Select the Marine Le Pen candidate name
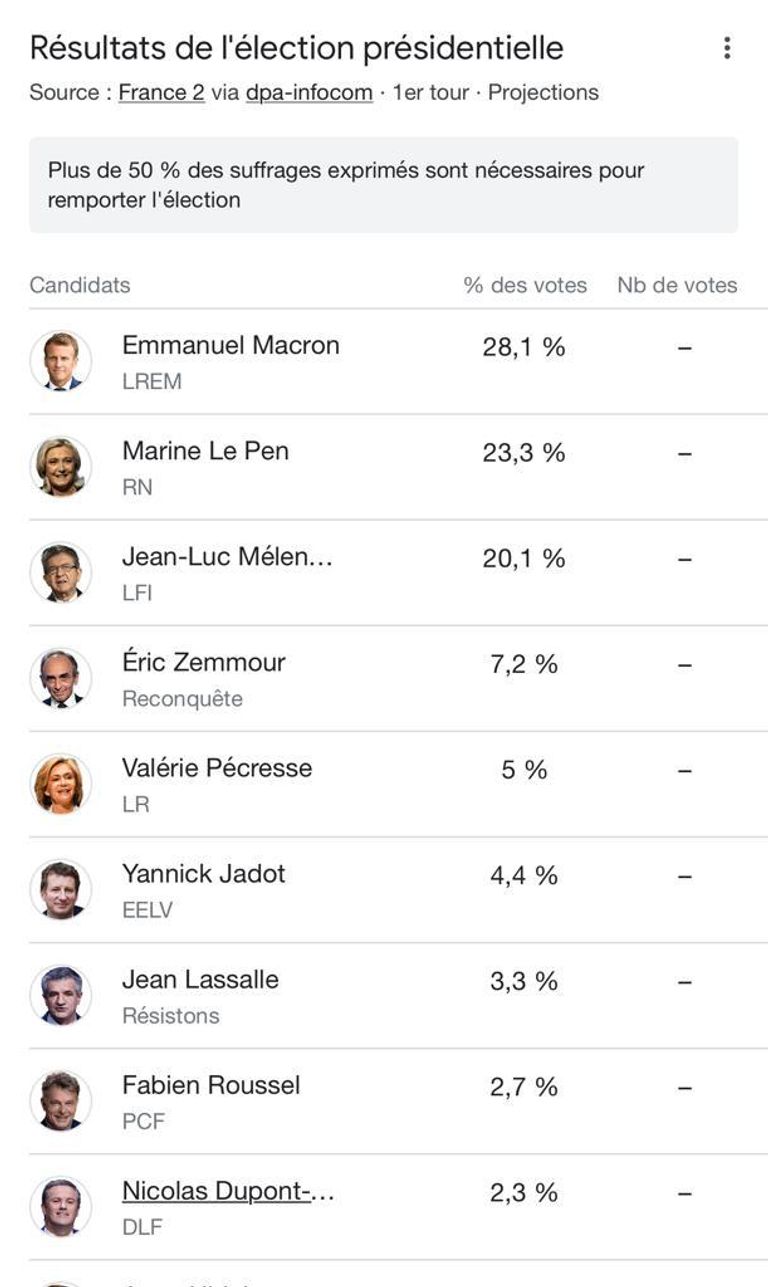The image size is (768, 1287). (x=205, y=451)
